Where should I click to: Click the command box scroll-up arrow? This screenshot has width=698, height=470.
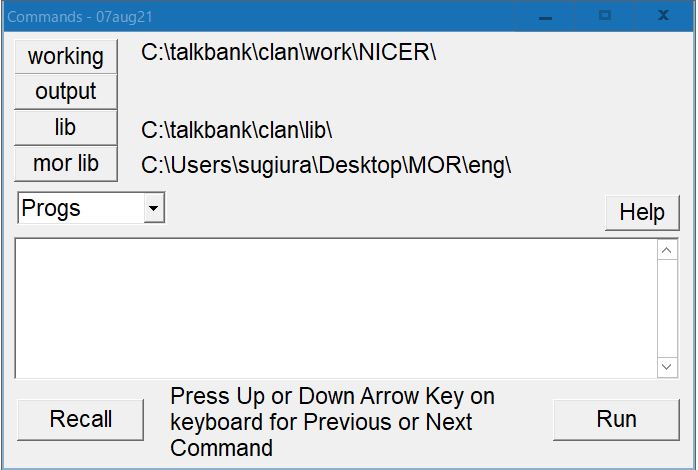point(667,250)
